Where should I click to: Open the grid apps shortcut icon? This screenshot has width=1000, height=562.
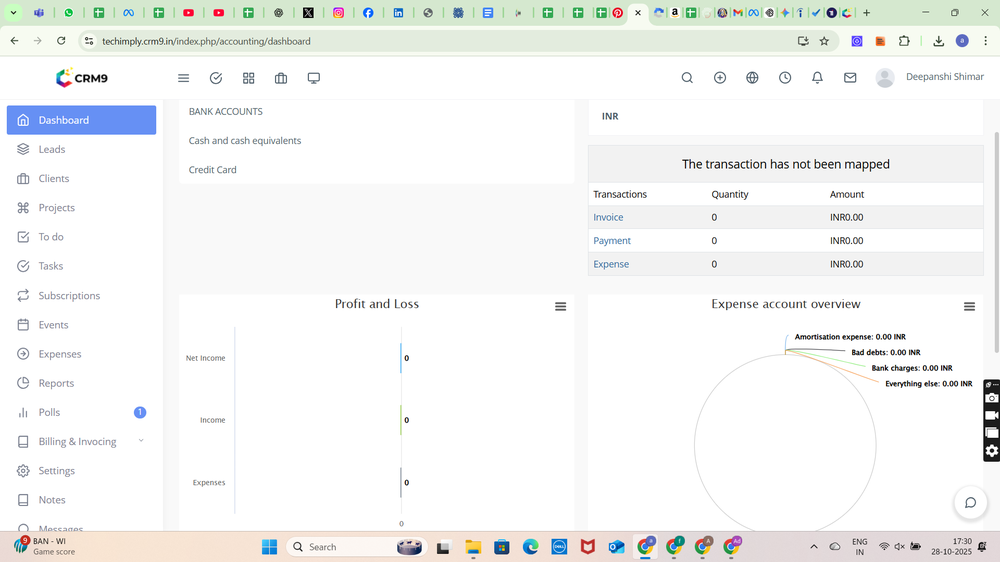pos(249,78)
